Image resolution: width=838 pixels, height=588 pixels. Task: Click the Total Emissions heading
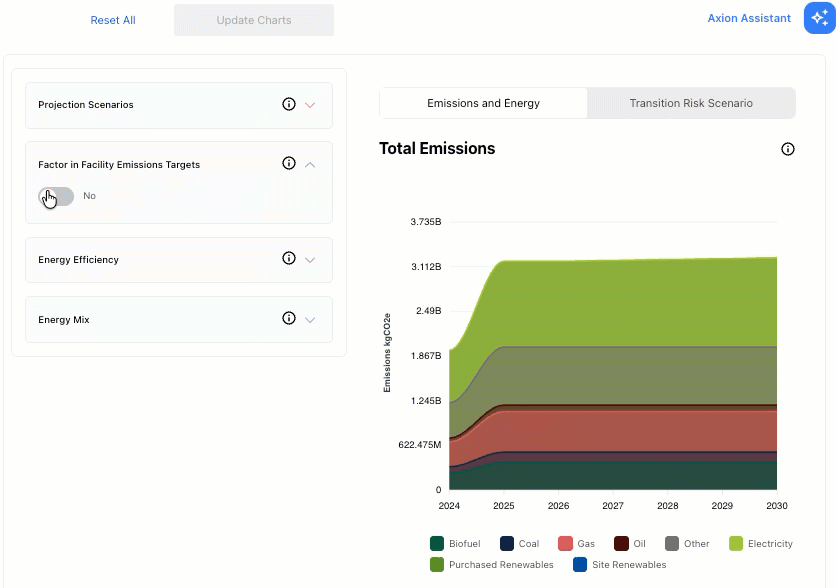coord(437,149)
